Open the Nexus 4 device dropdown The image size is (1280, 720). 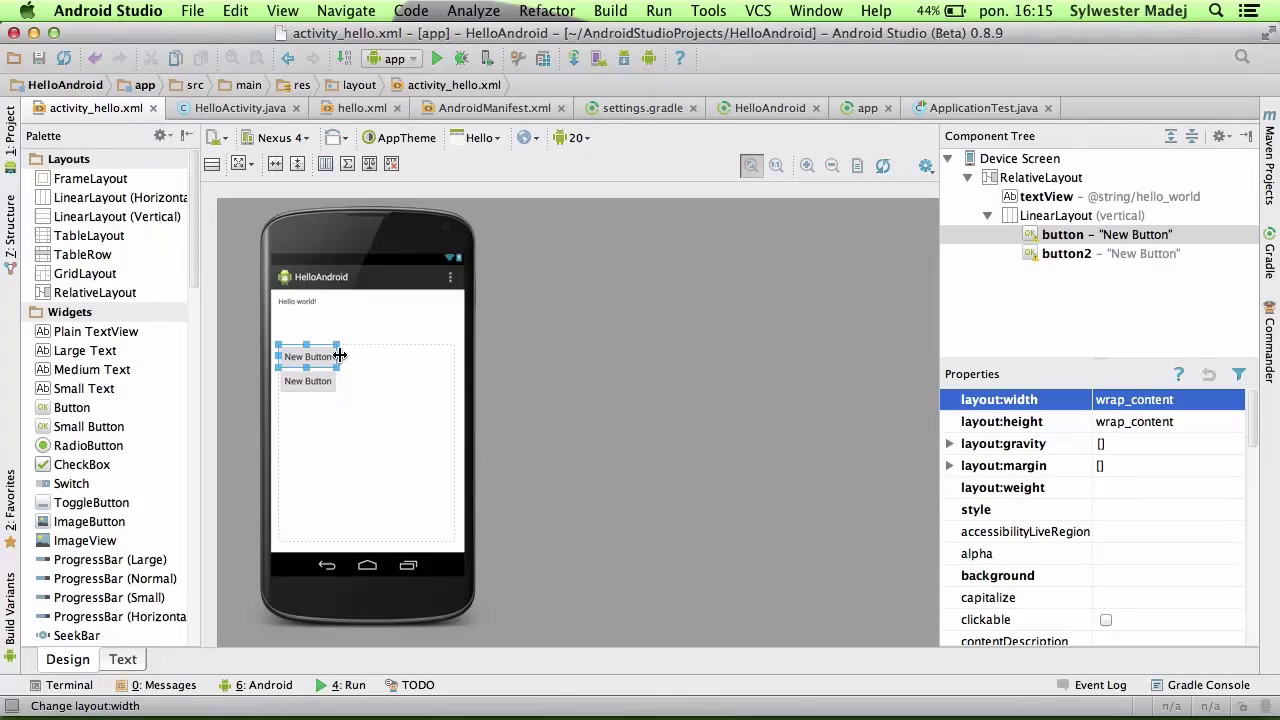click(276, 138)
